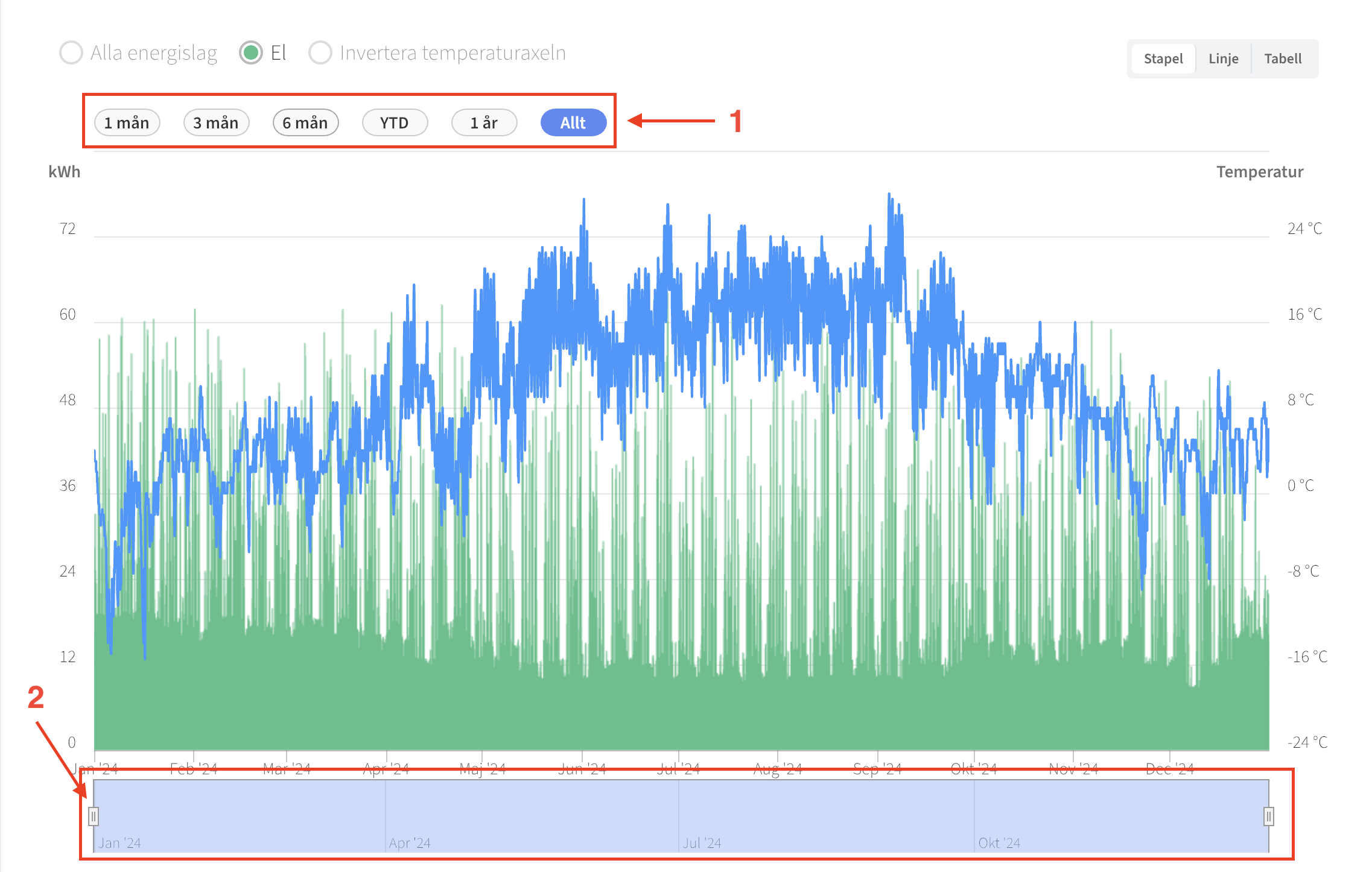Select the Alla energislag radio button

[x=71, y=53]
